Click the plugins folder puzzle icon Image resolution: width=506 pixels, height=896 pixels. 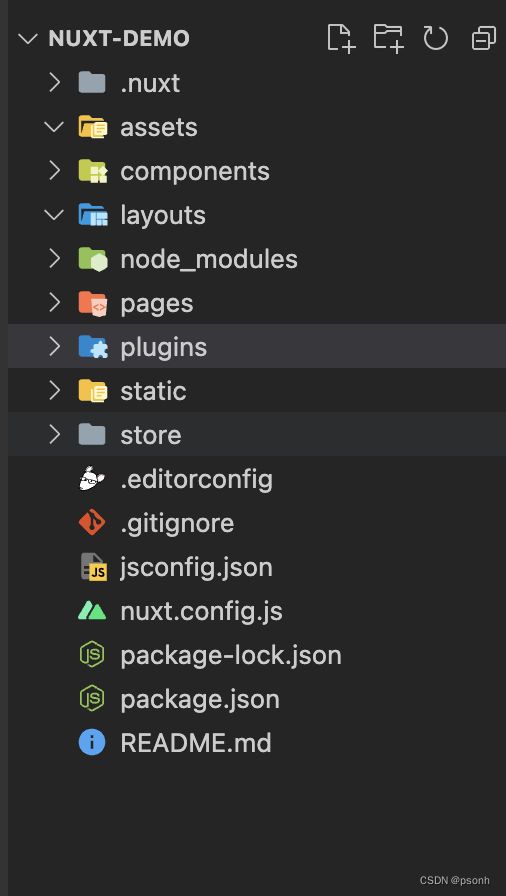pyautogui.click(x=93, y=347)
